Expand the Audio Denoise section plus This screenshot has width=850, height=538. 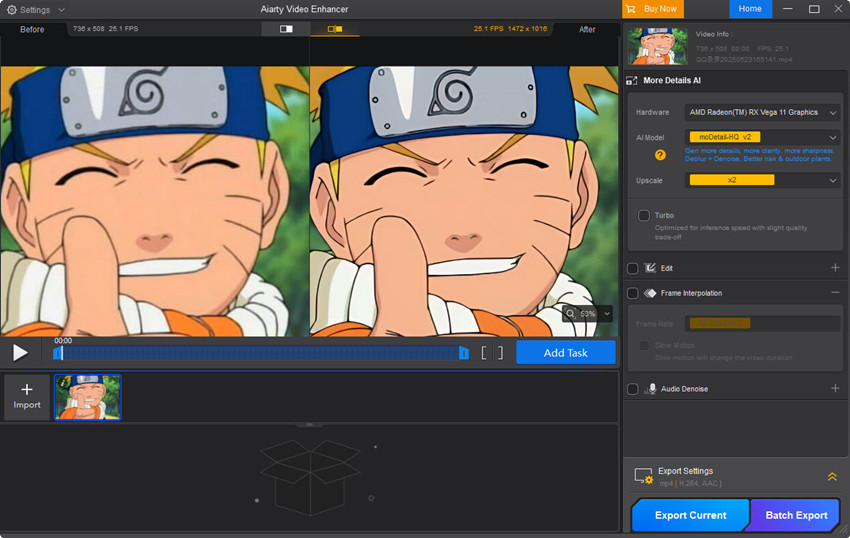coord(835,388)
